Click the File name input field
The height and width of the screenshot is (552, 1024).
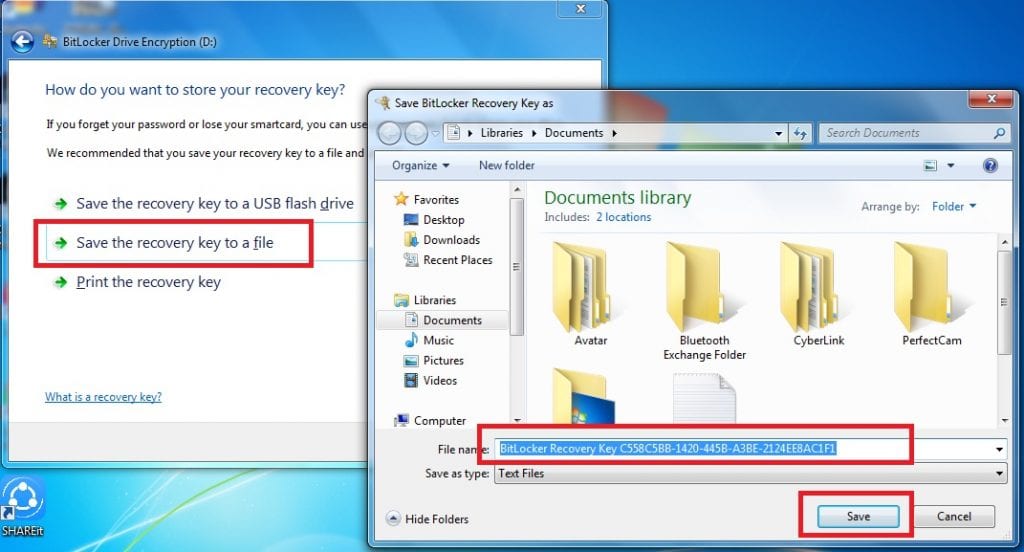pyautogui.click(x=743, y=449)
